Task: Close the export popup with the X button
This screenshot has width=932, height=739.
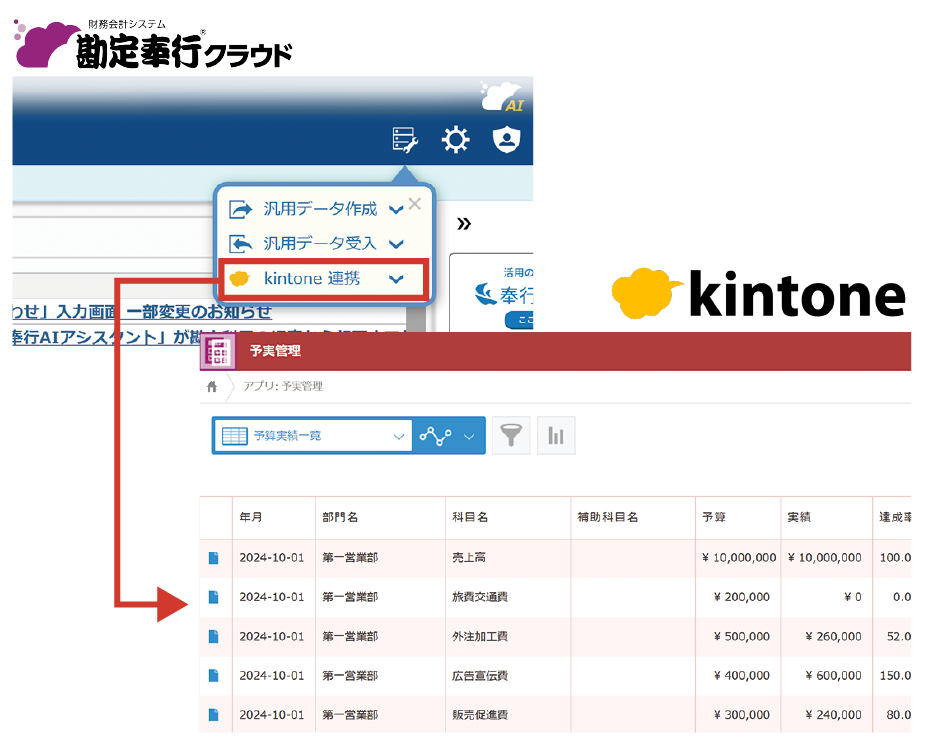Action: point(416,204)
